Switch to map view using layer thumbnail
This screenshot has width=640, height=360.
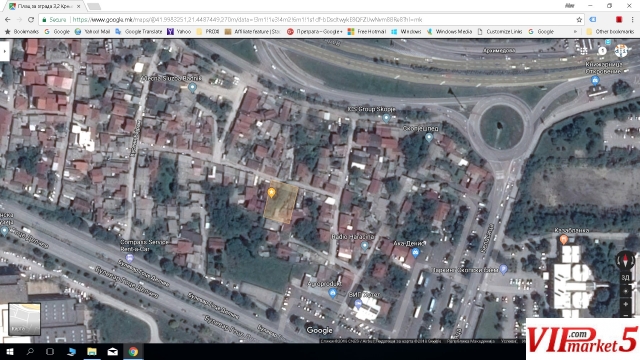(x=24, y=319)
